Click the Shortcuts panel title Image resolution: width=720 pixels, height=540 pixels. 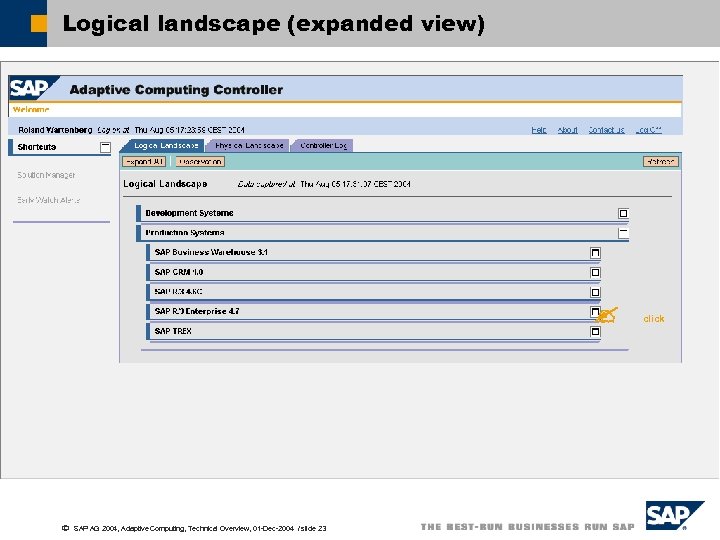37,147
